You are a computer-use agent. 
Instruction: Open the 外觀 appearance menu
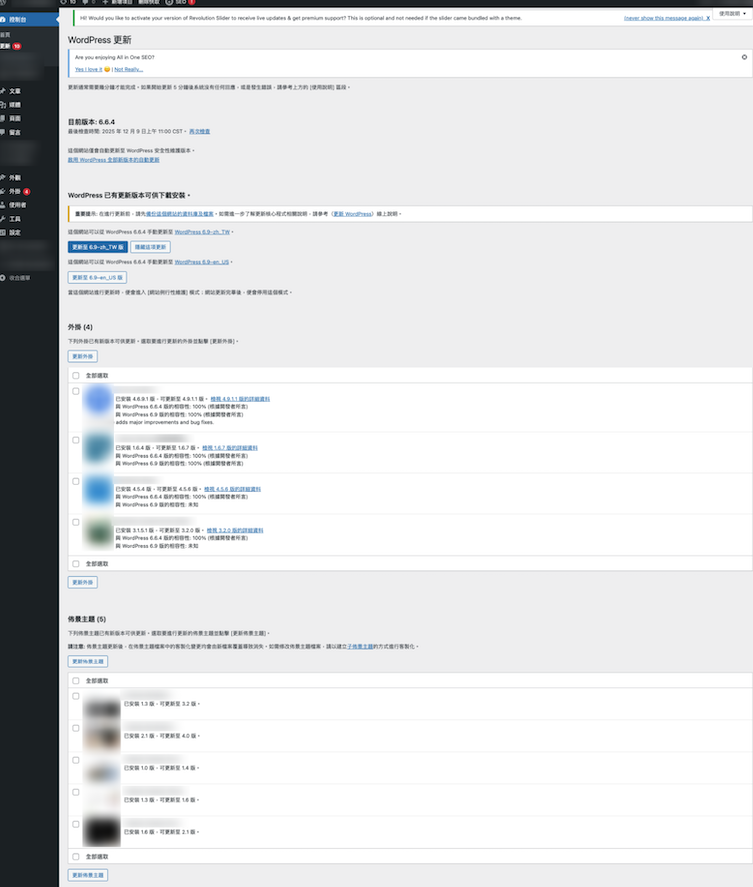tap(28, 178)
